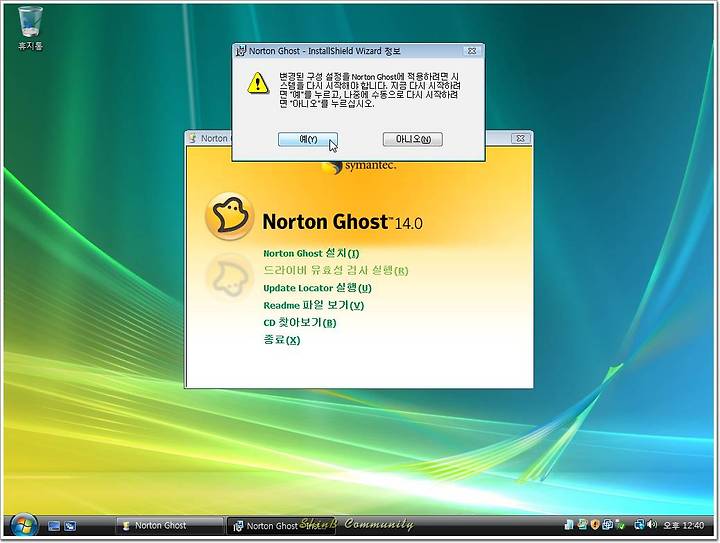Click the Norton Ghost 설치(I) link
The width and height of the screenshot is (720, 543).
(311, 253)
